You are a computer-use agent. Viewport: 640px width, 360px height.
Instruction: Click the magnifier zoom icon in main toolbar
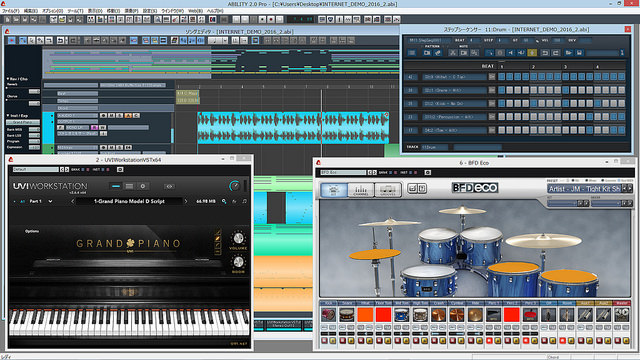(158, 19)
